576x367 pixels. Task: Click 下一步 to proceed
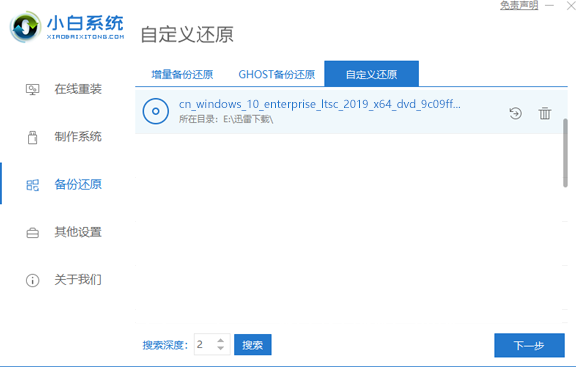click(x=529, y=345)
